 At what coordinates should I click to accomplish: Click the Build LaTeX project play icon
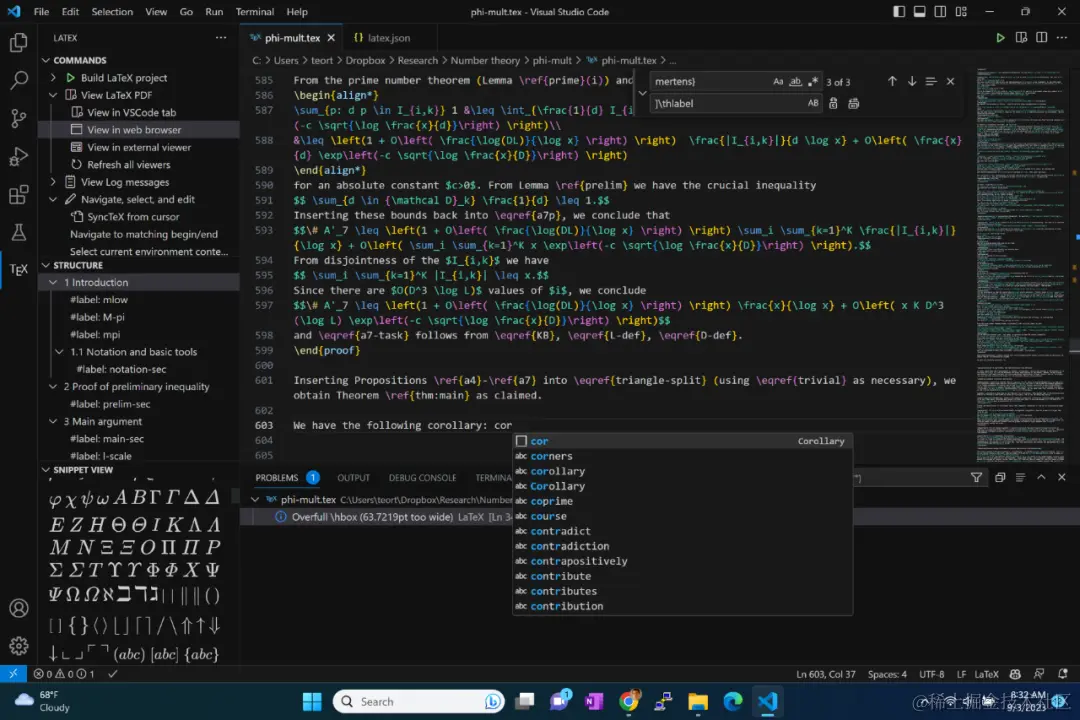click(70, 78)
